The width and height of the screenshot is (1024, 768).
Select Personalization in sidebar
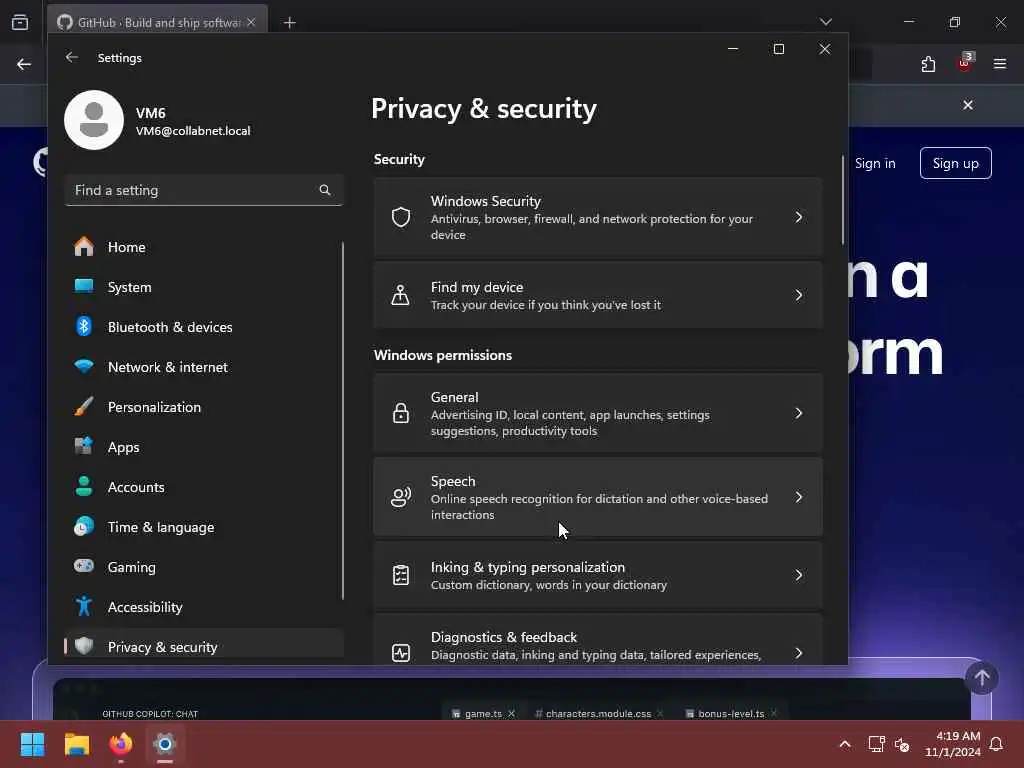click(204, 407)
